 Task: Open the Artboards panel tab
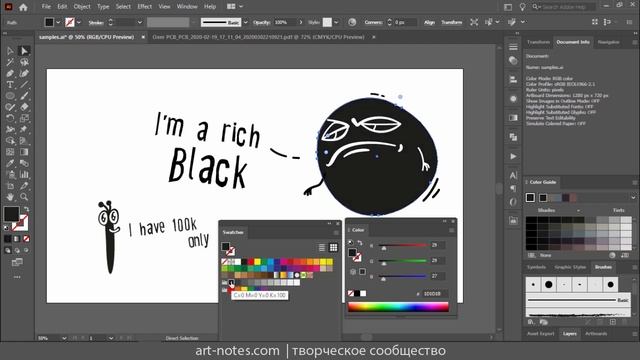(596, 333)
